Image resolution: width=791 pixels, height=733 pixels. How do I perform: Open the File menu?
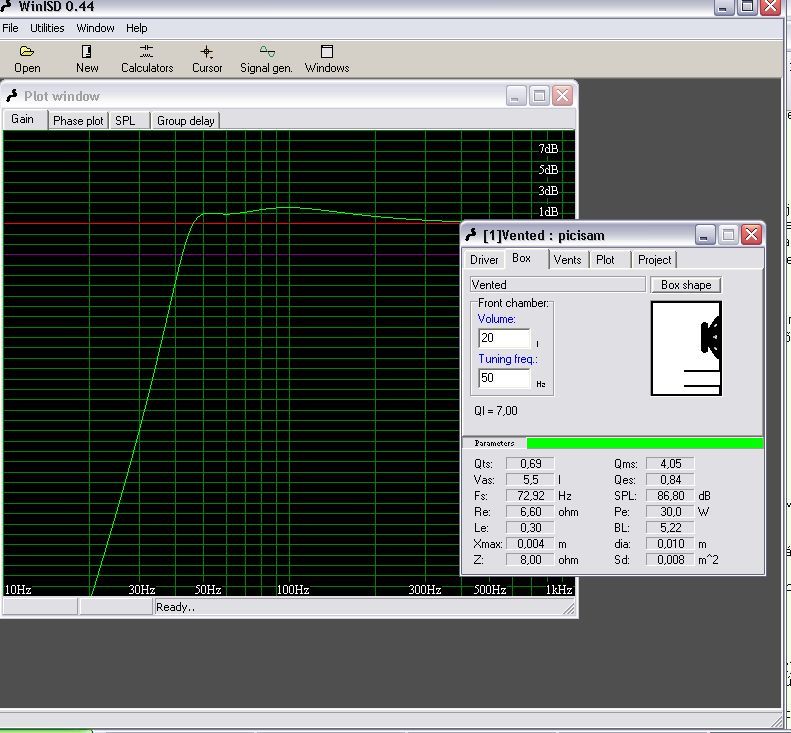coord(11,28)
